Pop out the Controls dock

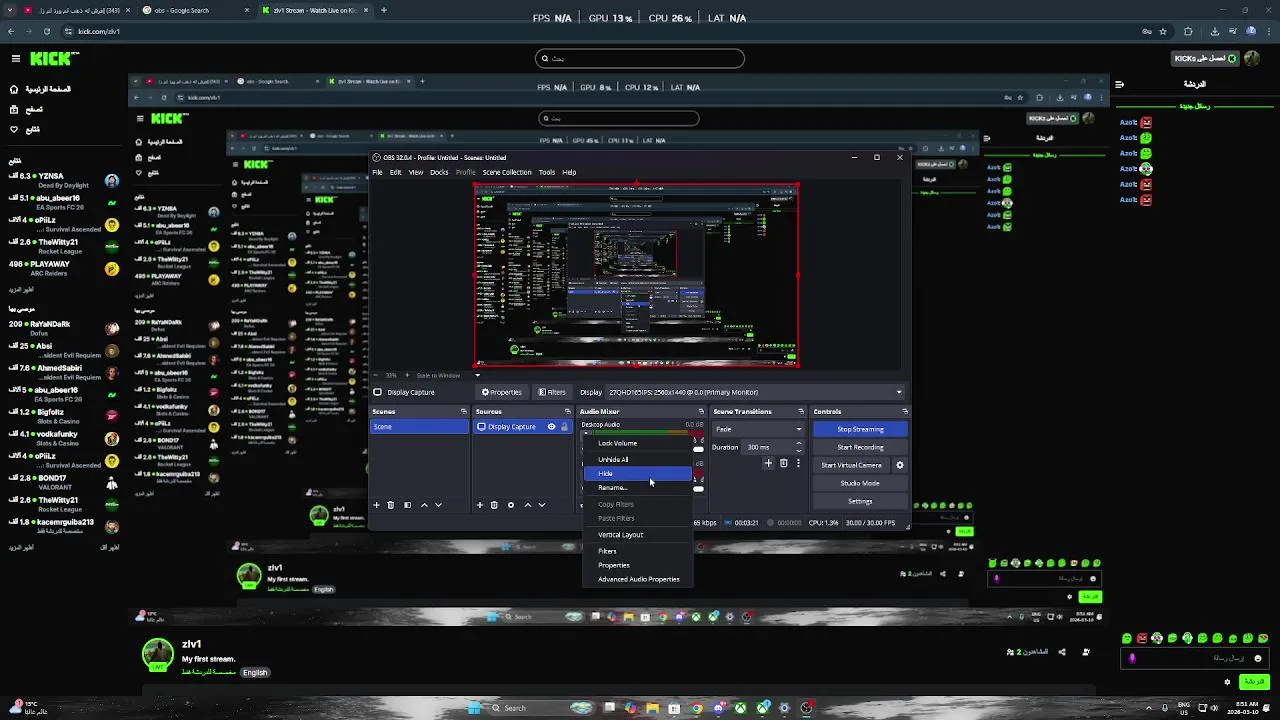tap(904, 411)
